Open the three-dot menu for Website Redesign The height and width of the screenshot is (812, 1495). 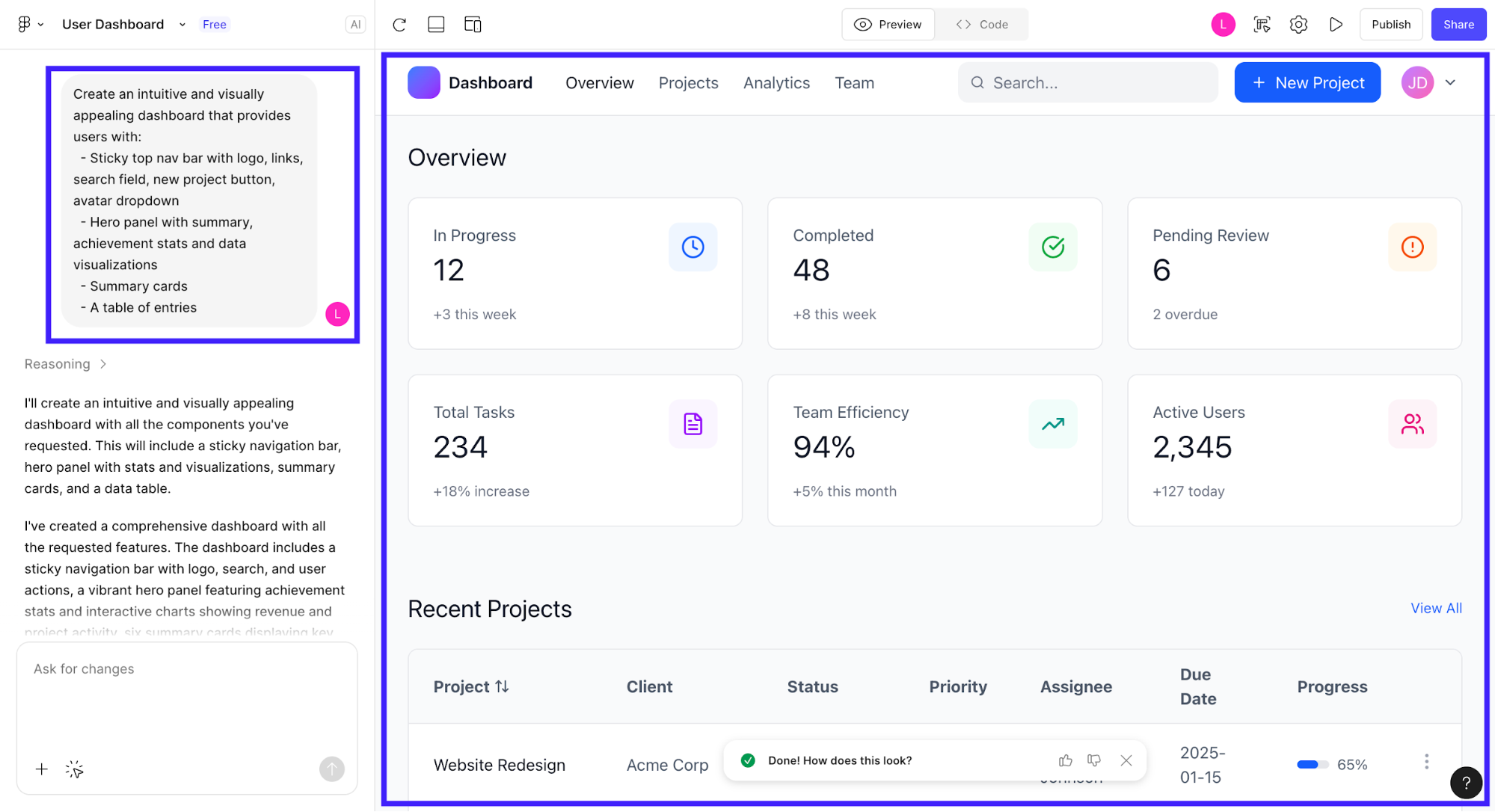[x=1426, y=762]
